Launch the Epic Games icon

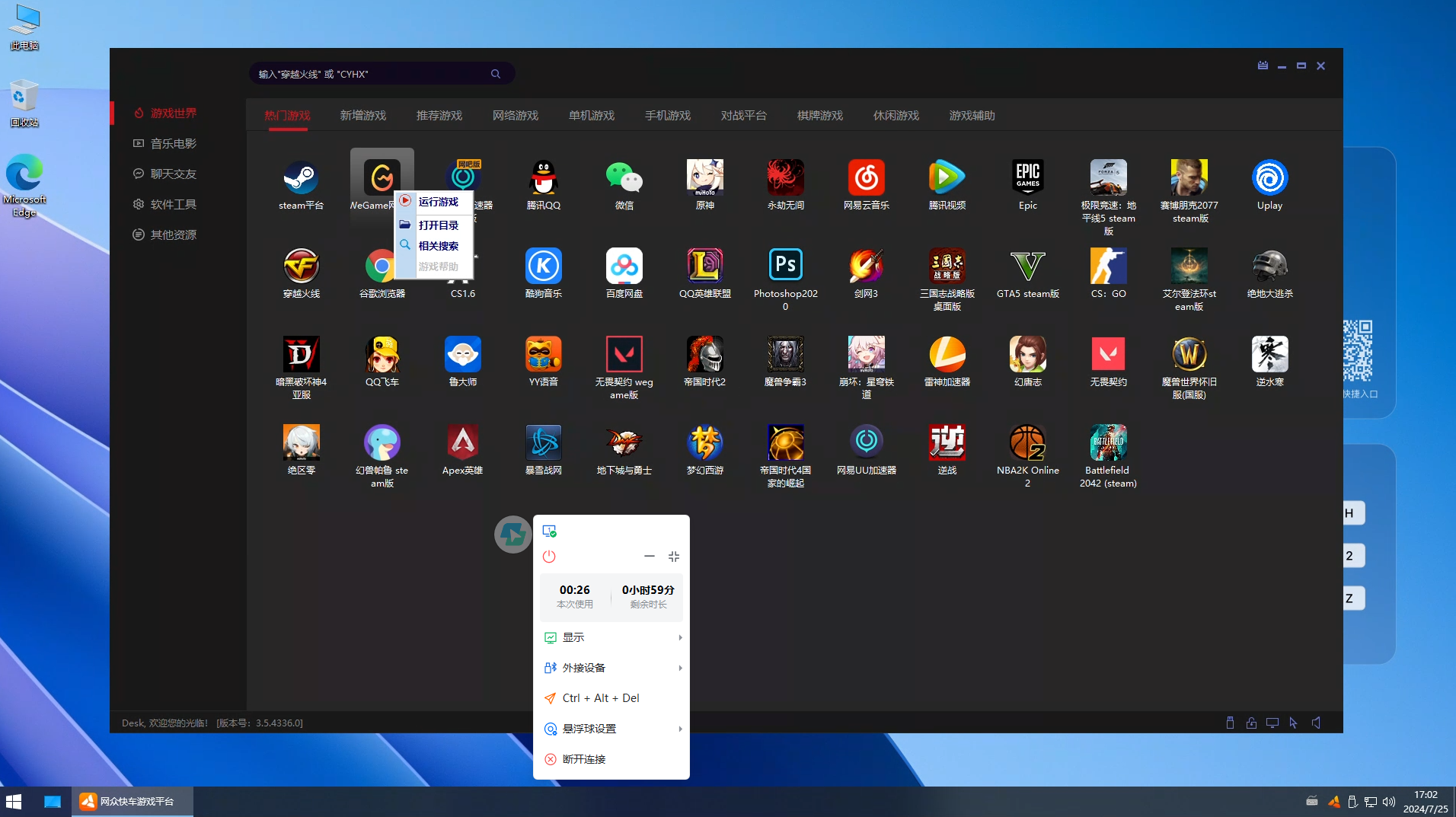pos(1027,177)
